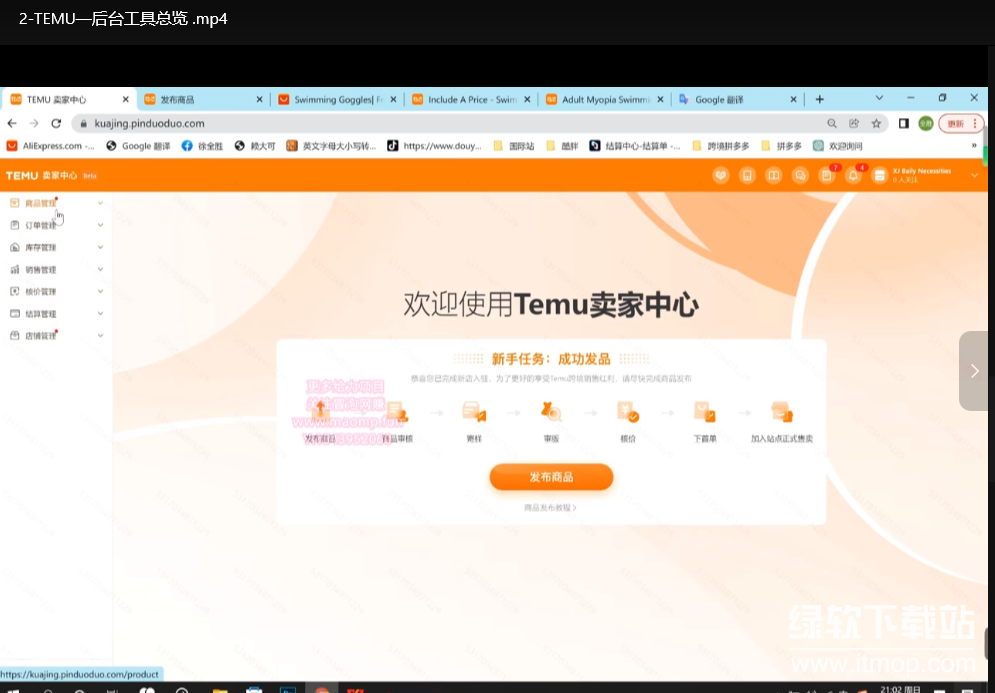This screenshot has height=693, width=995.
Task: Click the notification bell icon in header
Action: [853, 175]
